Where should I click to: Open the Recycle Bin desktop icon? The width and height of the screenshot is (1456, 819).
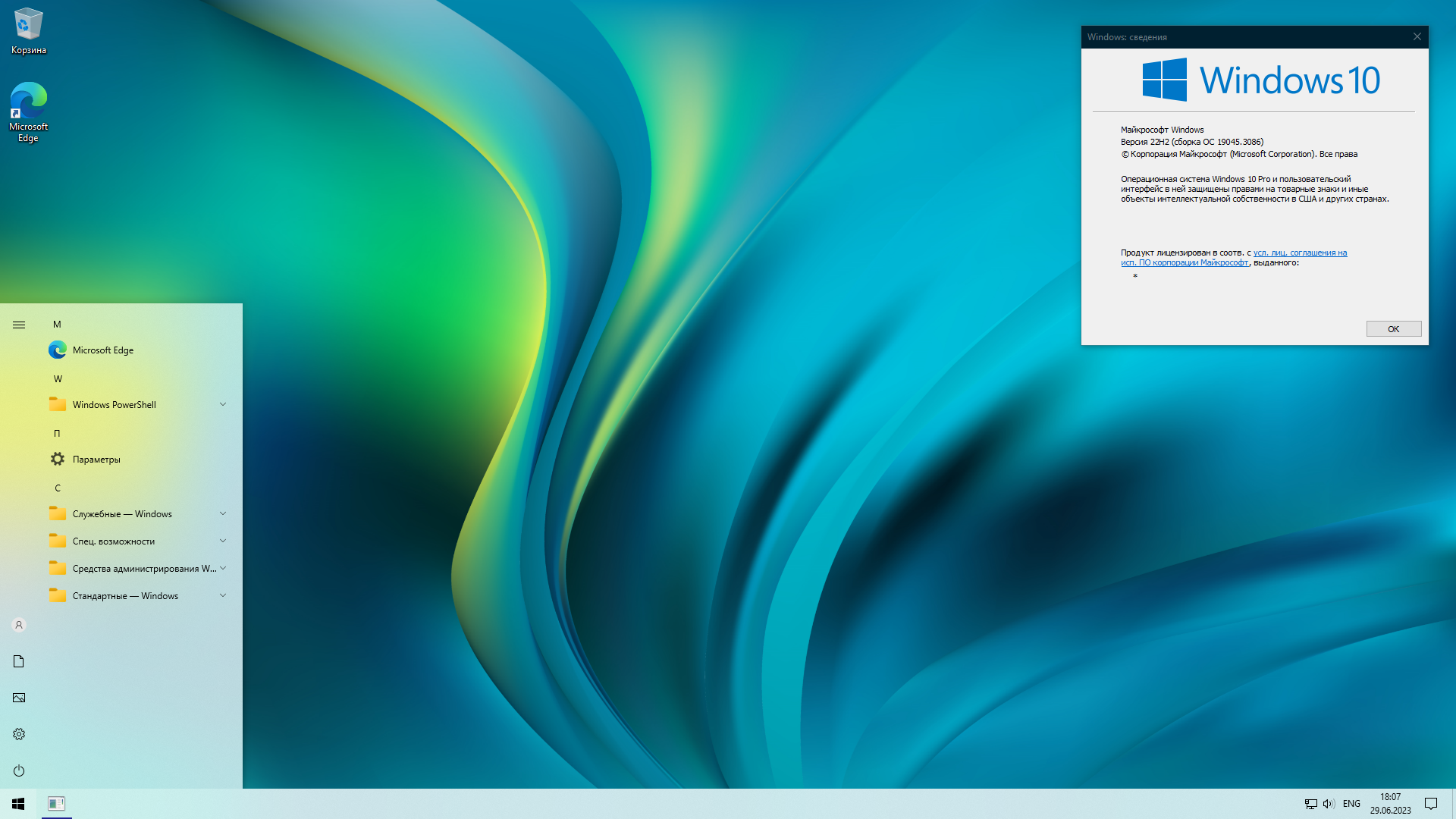29,31
